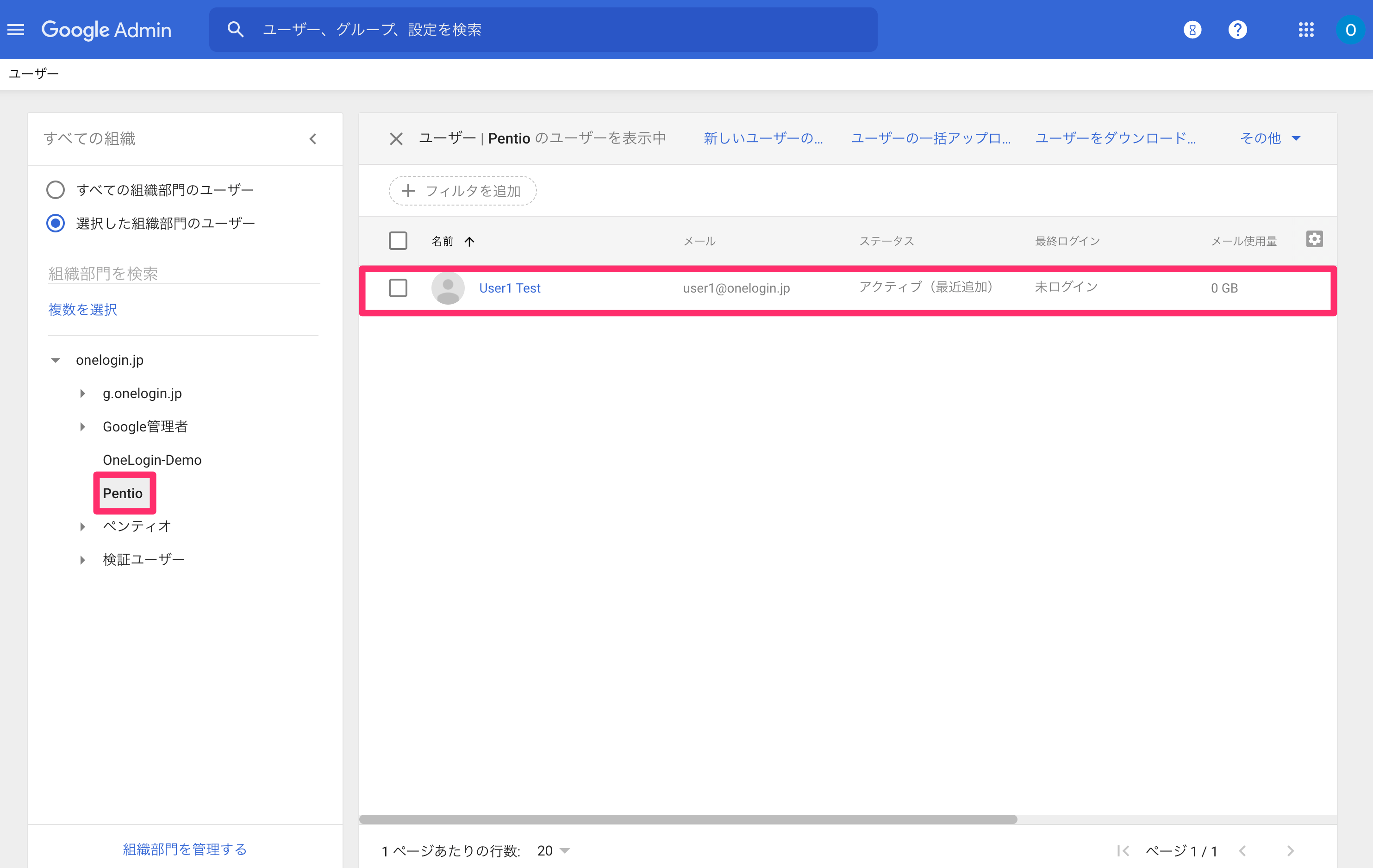Open the account avatar O
Screen dimensions: 1373x868
pyautogui.click(x=1350, y=30)
